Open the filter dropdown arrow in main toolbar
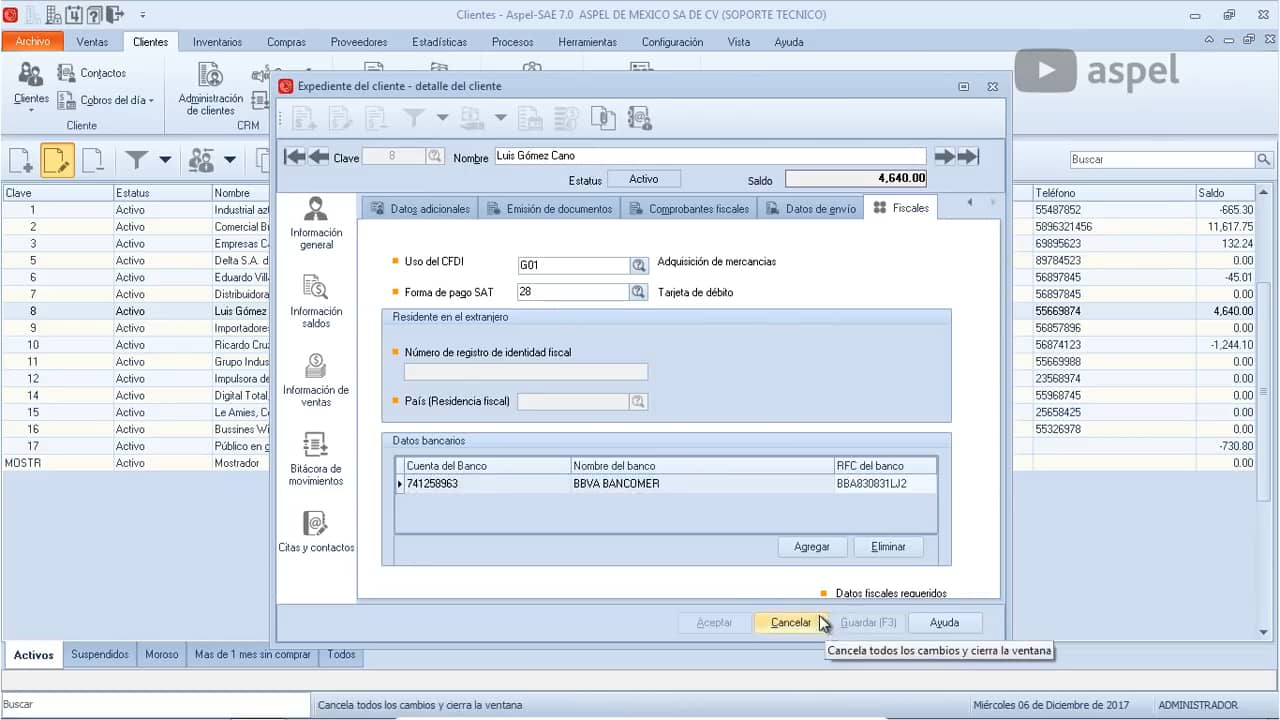 pos(165,160)
